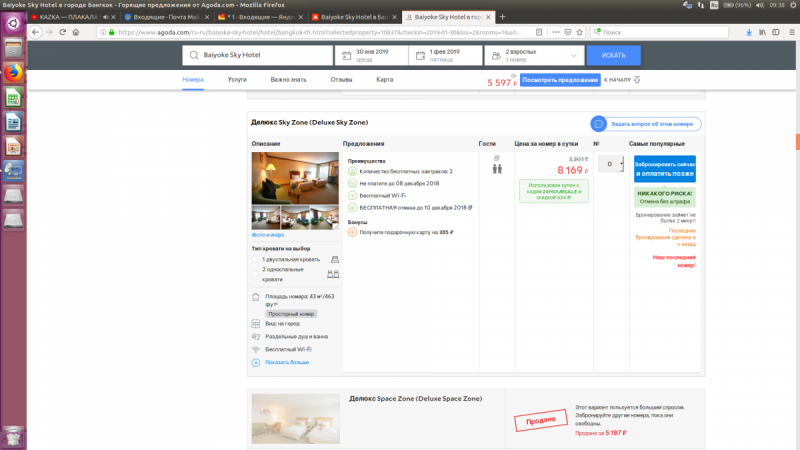Open the Фото и инфо link

tap(268, 235)
